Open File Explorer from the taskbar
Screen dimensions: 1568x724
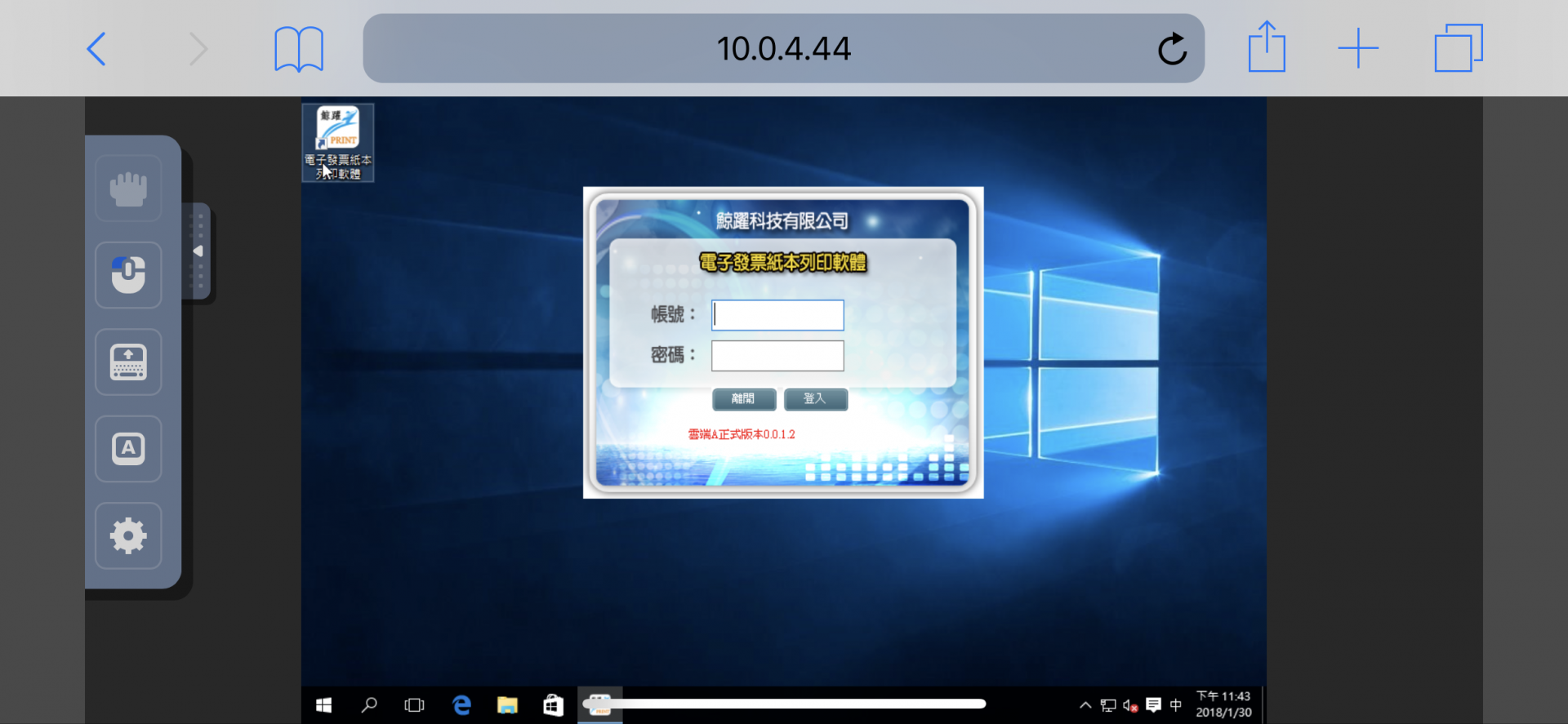click(507, 705)
